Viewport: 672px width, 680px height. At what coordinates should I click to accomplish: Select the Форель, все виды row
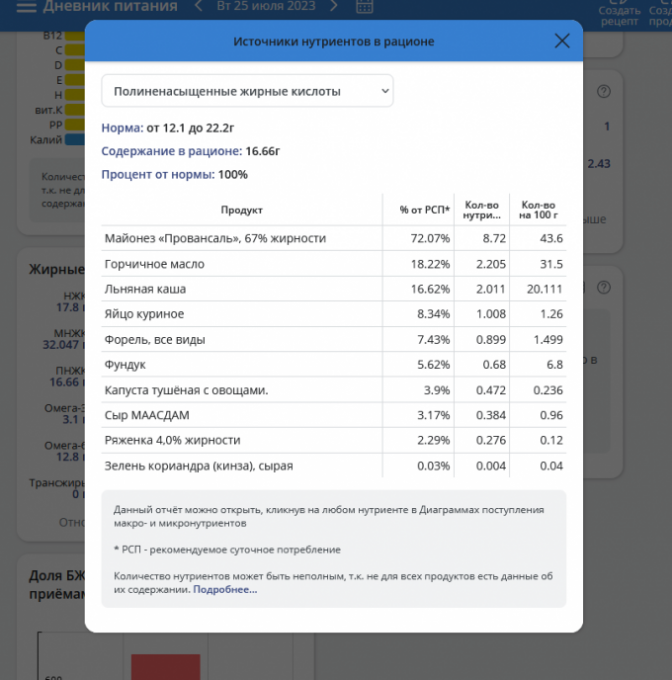pos(334,339)
